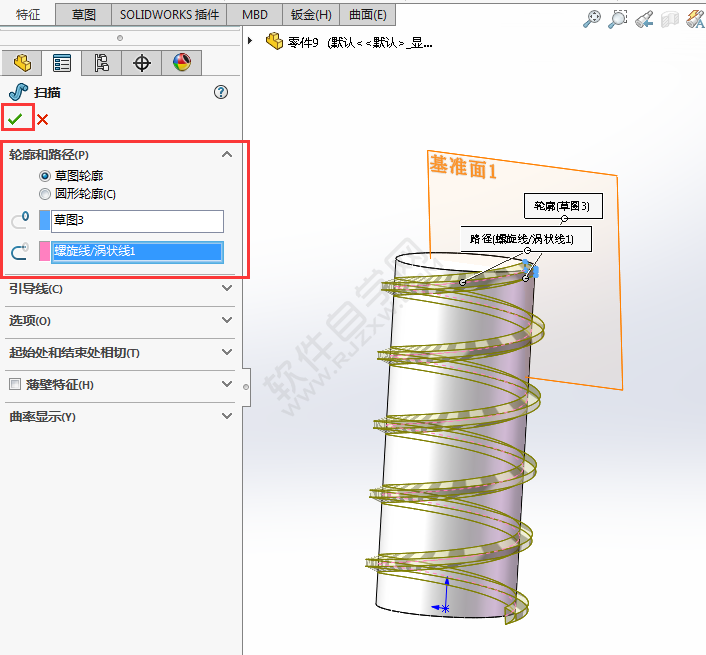This screenshot has height=655, width=706.
Task: Click the Zoom to Area icon
Action: [618, 19]
